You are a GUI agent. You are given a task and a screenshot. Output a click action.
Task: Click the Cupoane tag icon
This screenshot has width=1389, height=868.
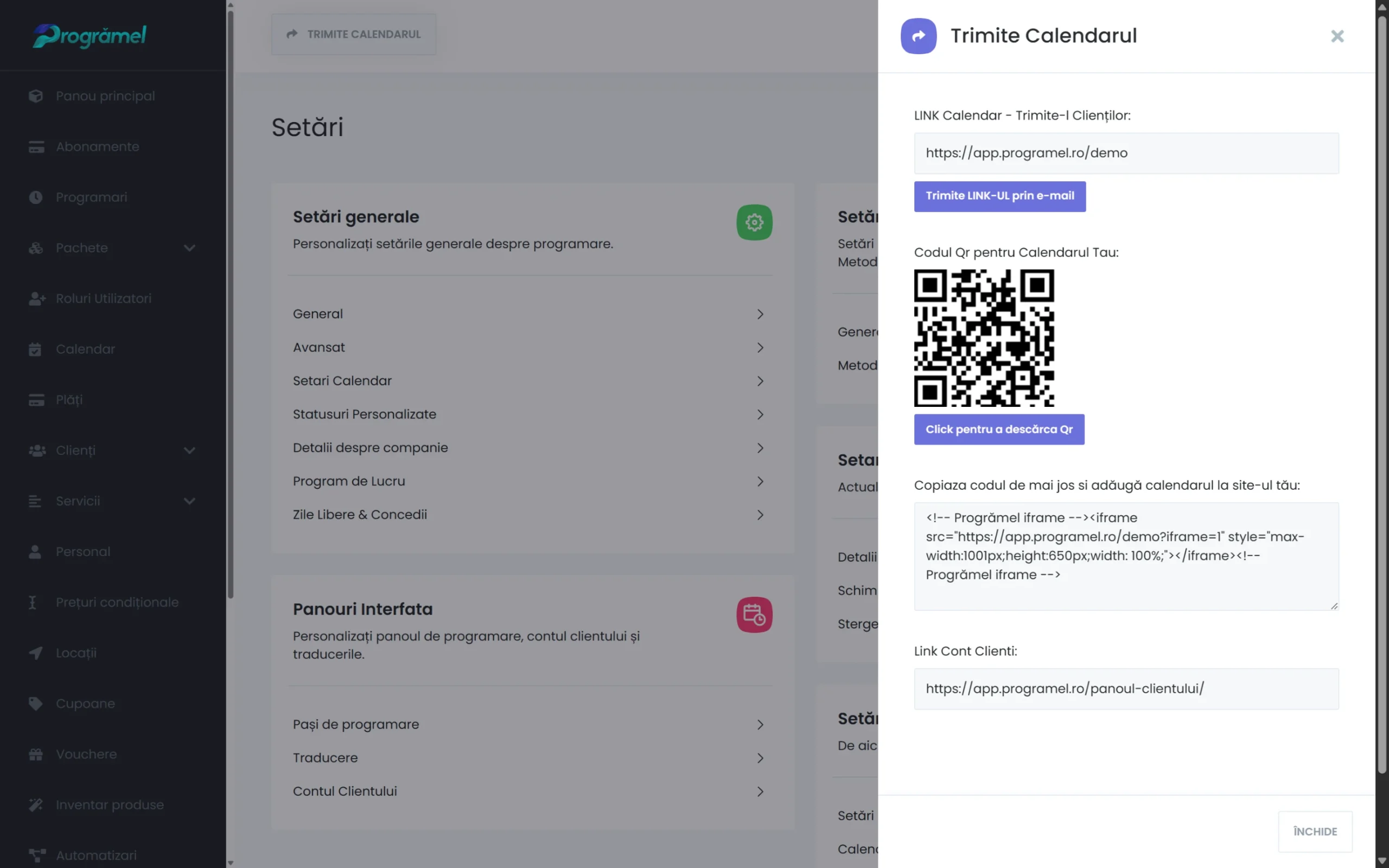click(x=36, y=703)
